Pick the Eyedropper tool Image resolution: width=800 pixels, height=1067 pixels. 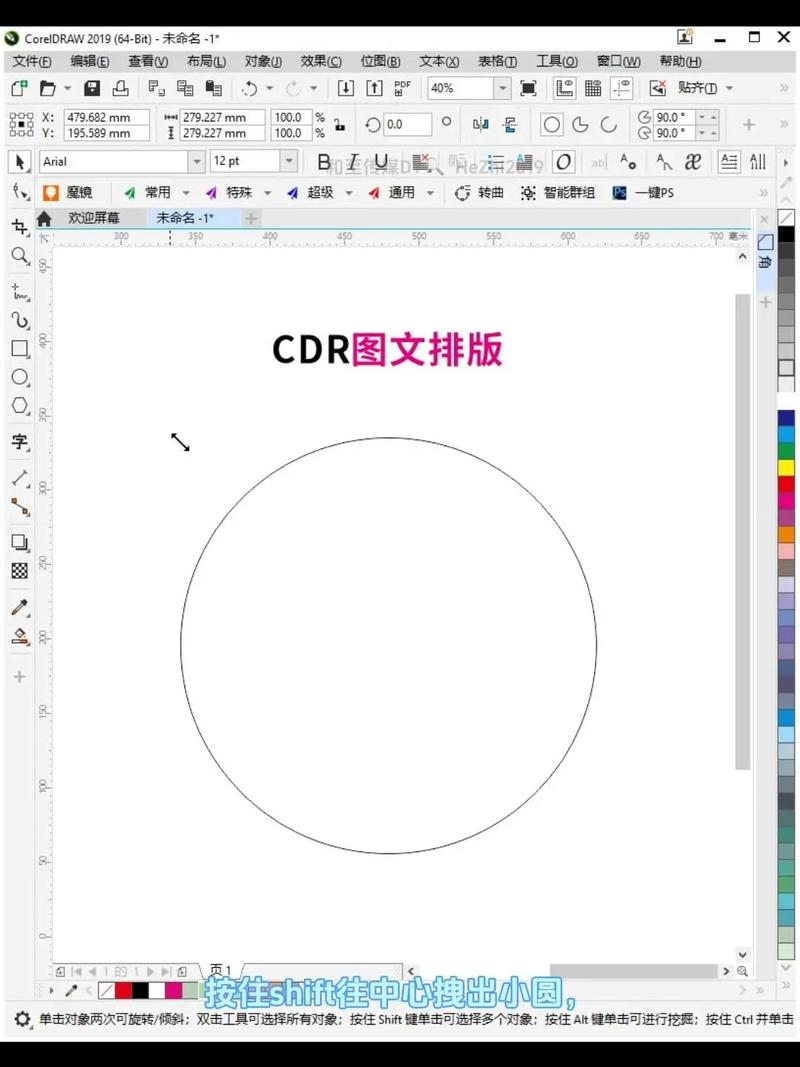pyautogui.click(x=19, y=606)
